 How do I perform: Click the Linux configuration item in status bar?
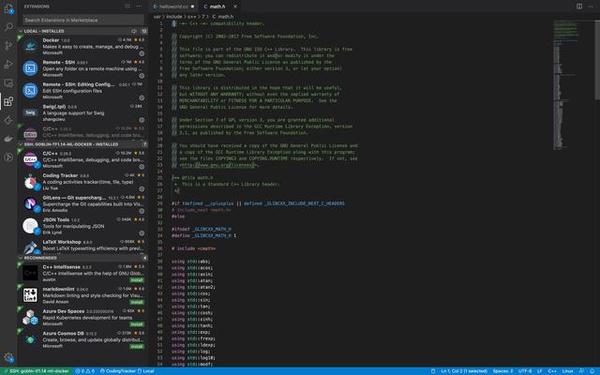[x=567, y=371]
